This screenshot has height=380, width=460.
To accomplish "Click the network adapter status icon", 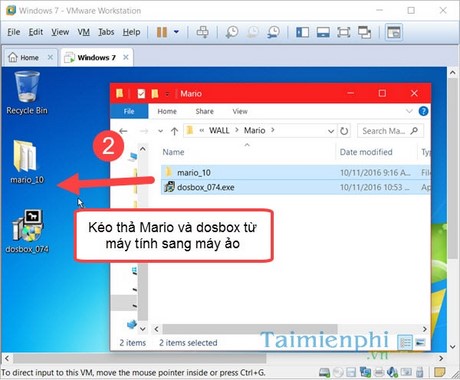I will click(365, 372).
